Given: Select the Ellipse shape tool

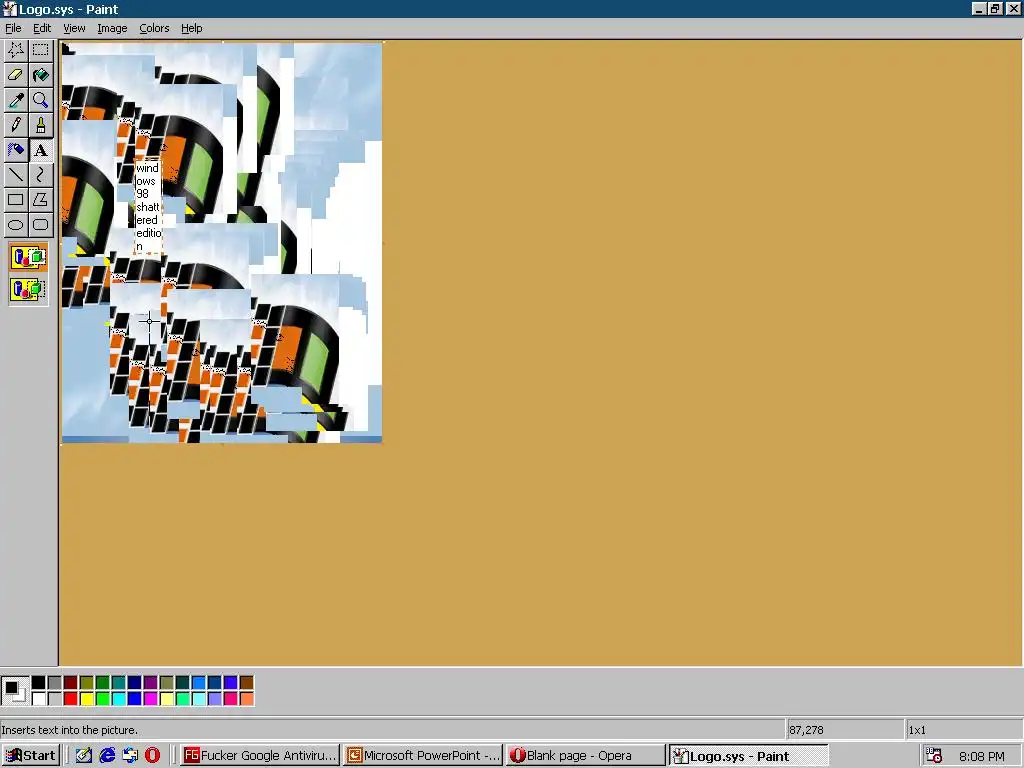Looking at the screenshot, I should pos(16,225).
